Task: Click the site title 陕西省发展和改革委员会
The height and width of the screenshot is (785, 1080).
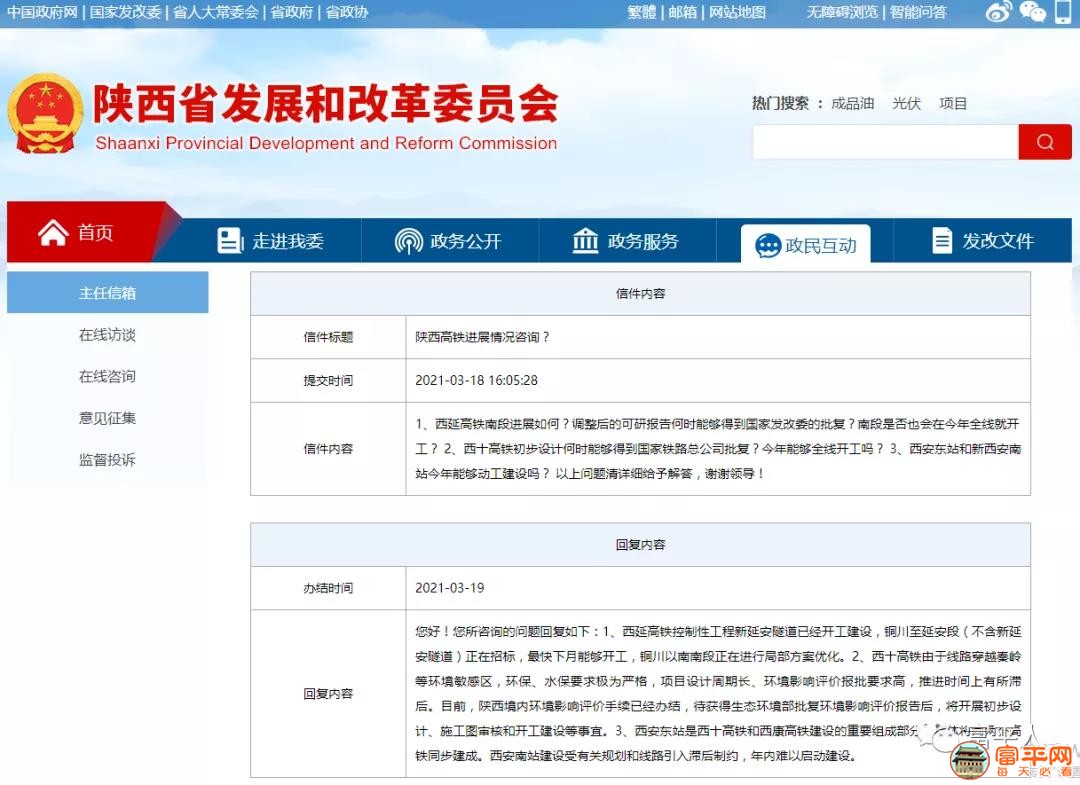Action: pyautogui.click(x=325, y=103)
